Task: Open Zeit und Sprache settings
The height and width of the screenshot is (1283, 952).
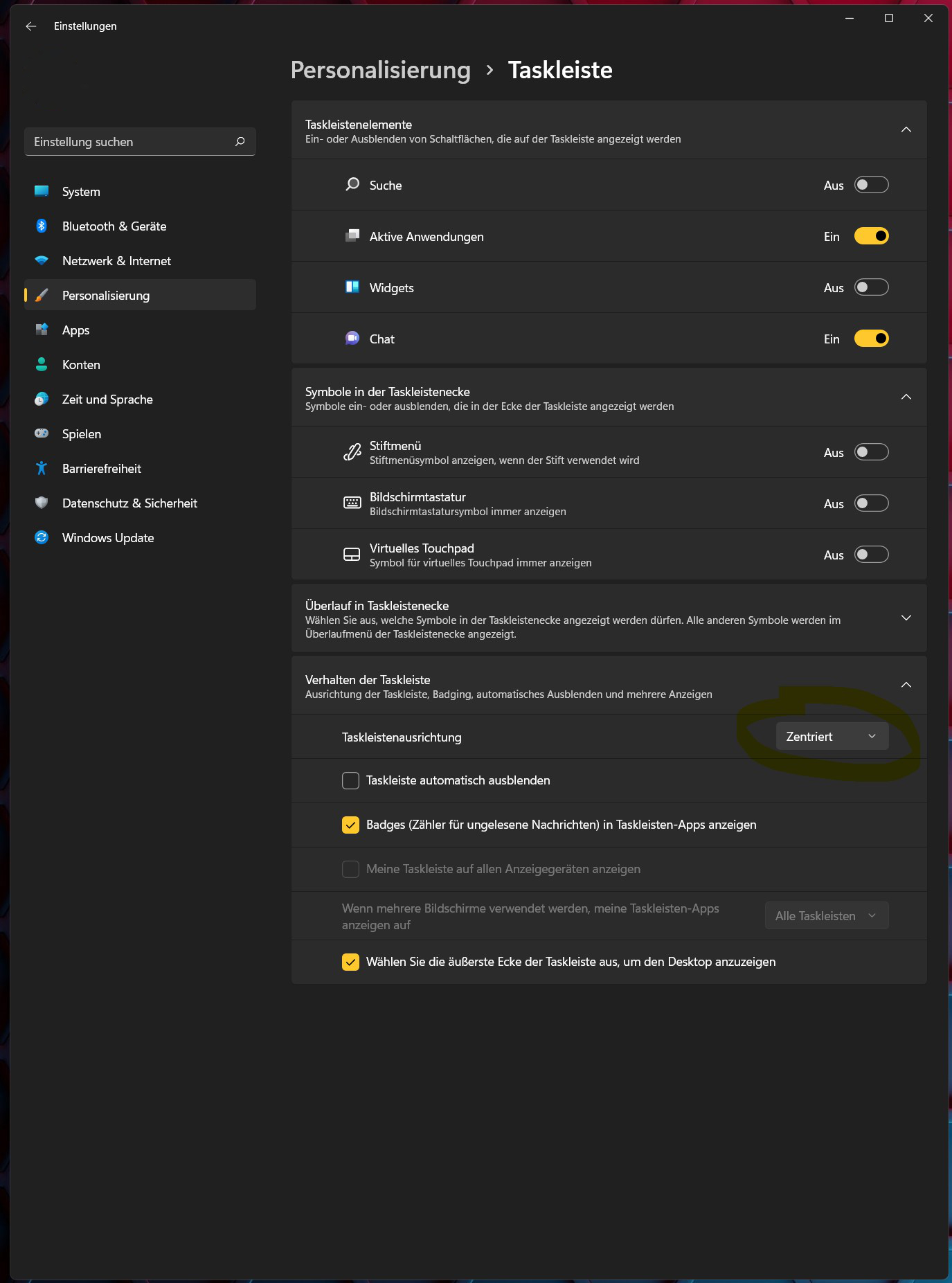Action: [140, 399]
